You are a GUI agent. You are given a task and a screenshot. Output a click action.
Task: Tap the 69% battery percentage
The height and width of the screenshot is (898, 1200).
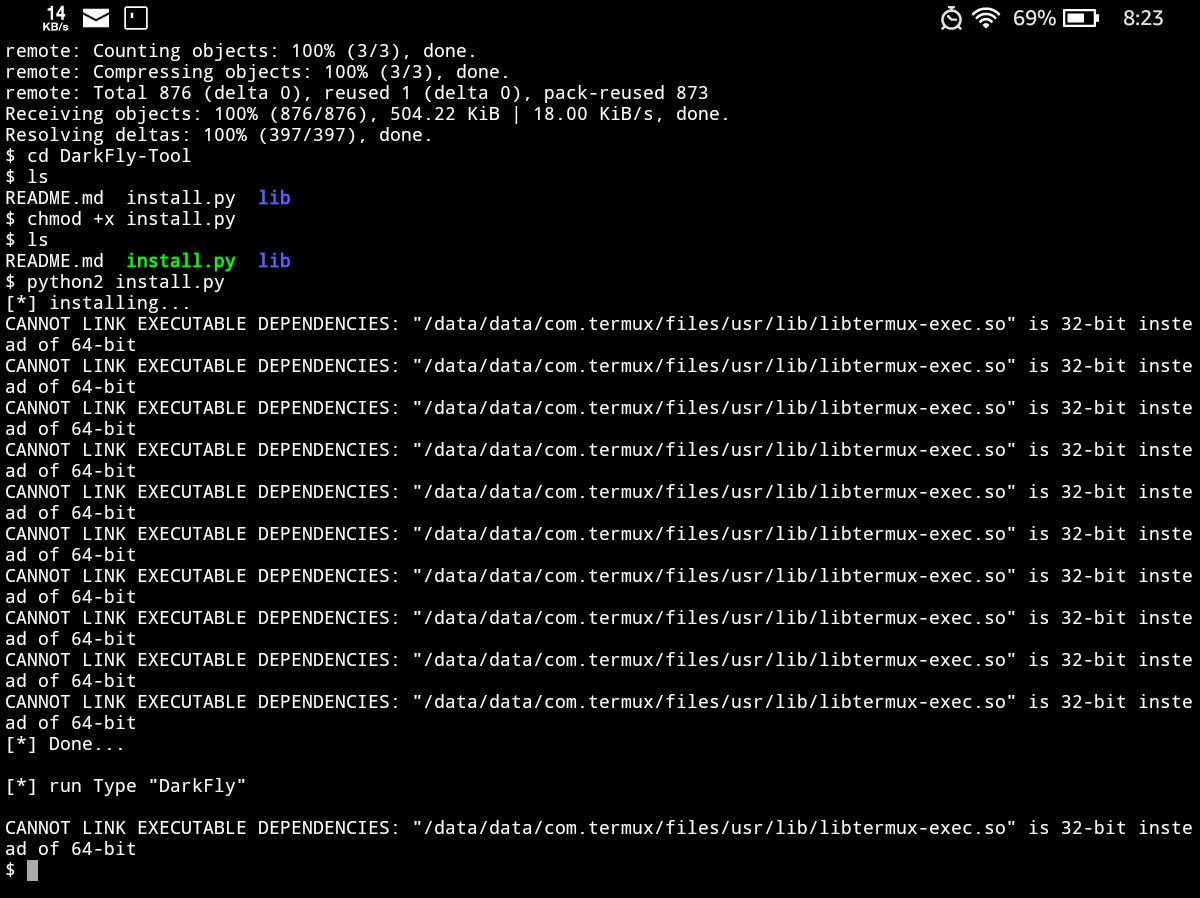[x=1034, y=18]
